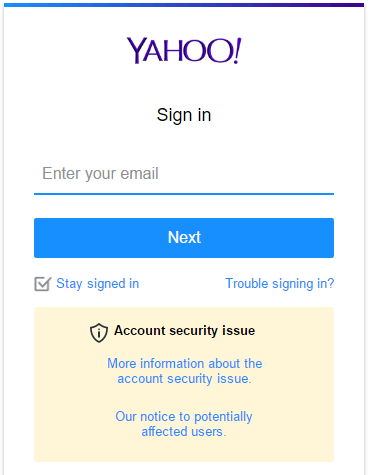Click the purple-blue gradient bar at top
The image size is (370, 475).
(x=184, y=5)
